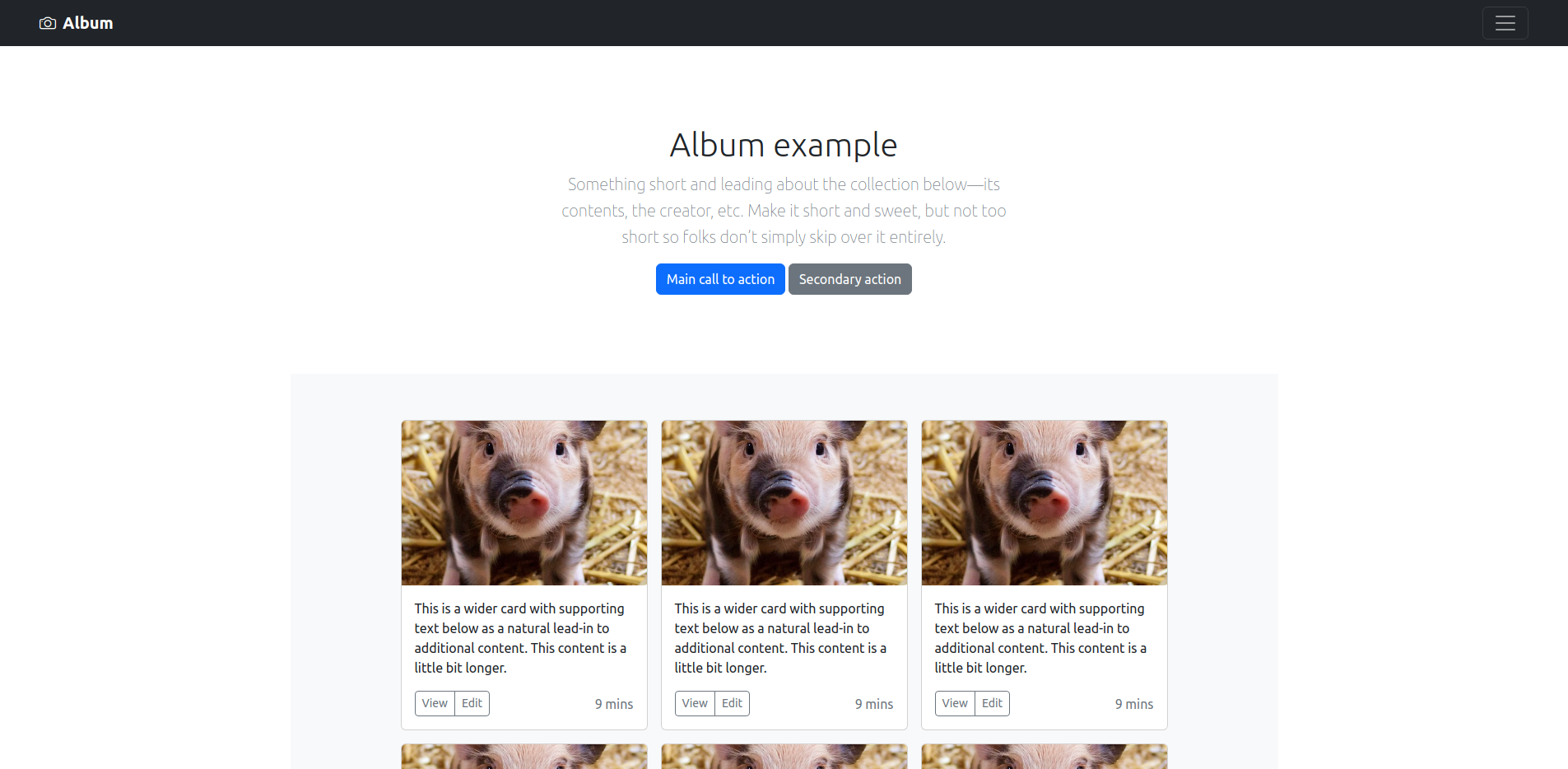This screenshot has height=769, width=1568.
Task: Open the second piglet thumbnail
Action: pyautogui.click(x=784, y=503)
